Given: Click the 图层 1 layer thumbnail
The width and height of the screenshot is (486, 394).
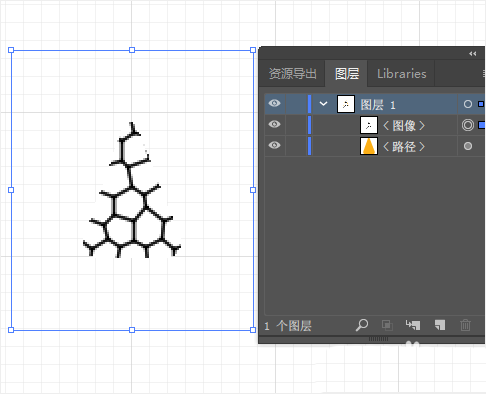Looking at the screenshot, I should [x=346, y=104].
